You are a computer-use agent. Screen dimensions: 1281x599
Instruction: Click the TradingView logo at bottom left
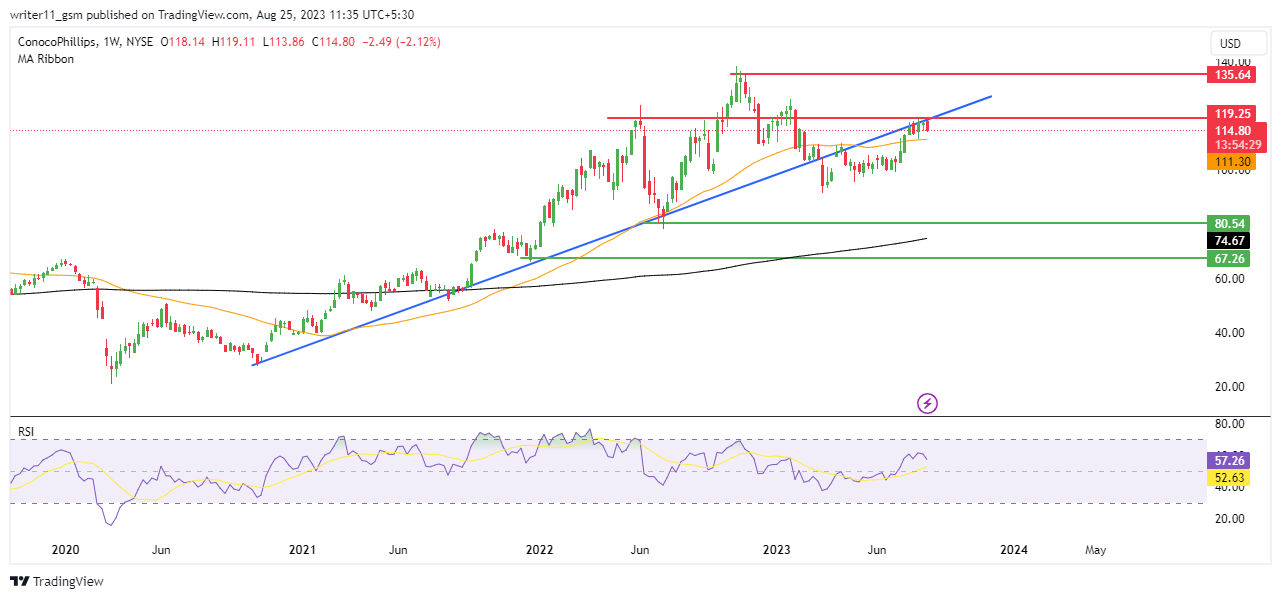click(57, 582)
